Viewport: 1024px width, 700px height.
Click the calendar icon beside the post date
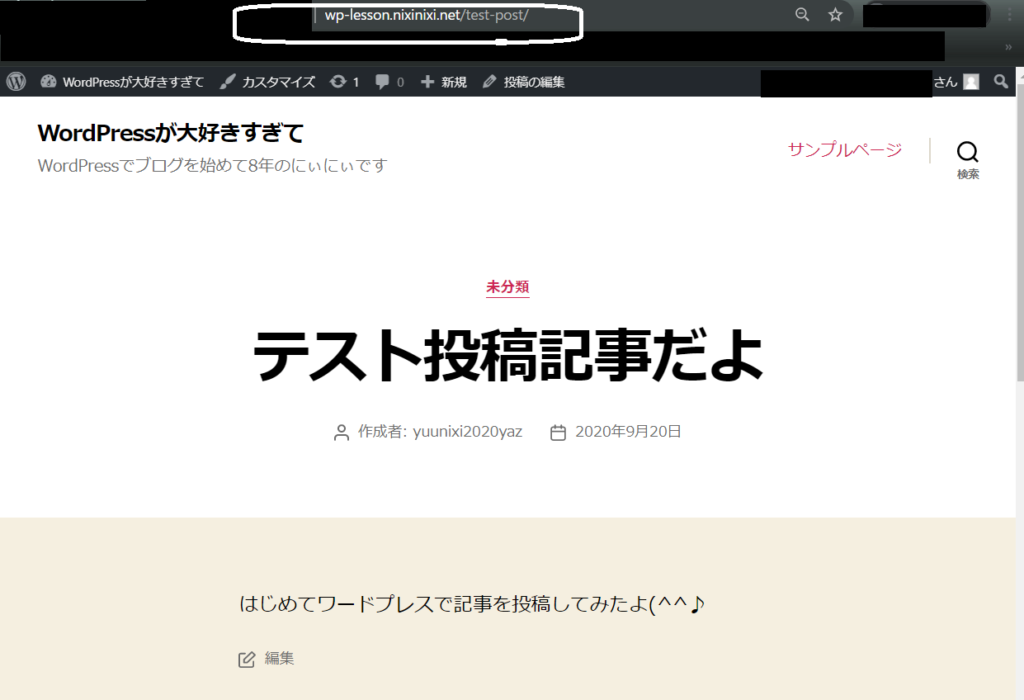tap(558, 432)
